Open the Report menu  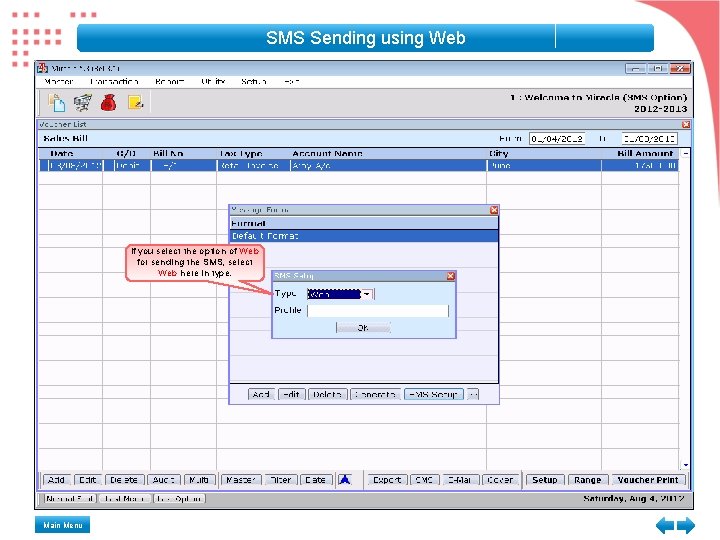169,81
